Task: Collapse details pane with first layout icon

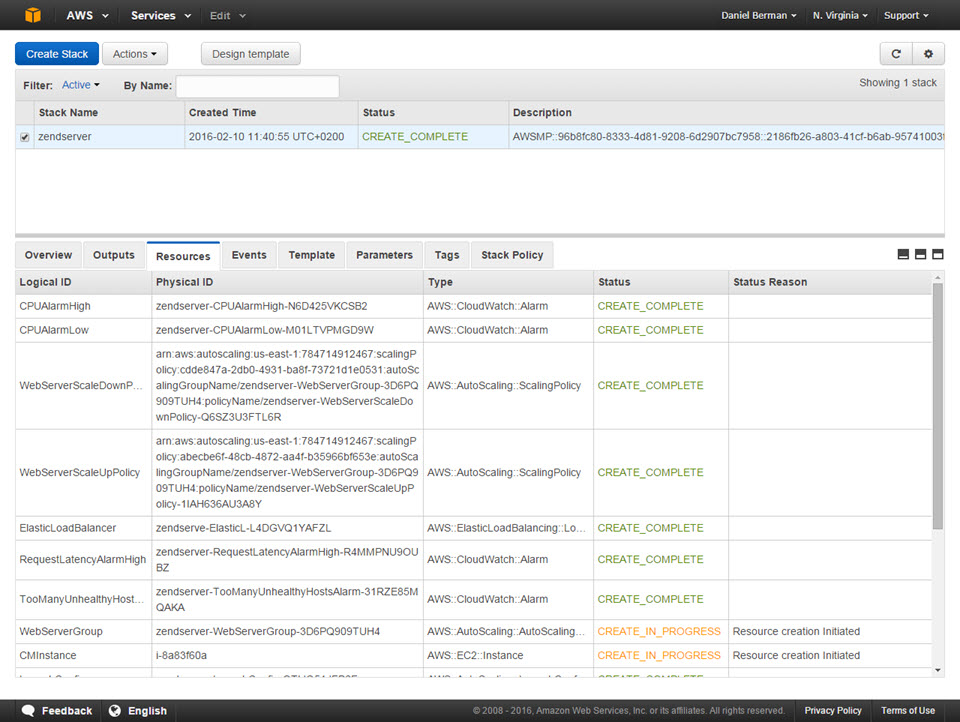Action: [x=902, y=254]
